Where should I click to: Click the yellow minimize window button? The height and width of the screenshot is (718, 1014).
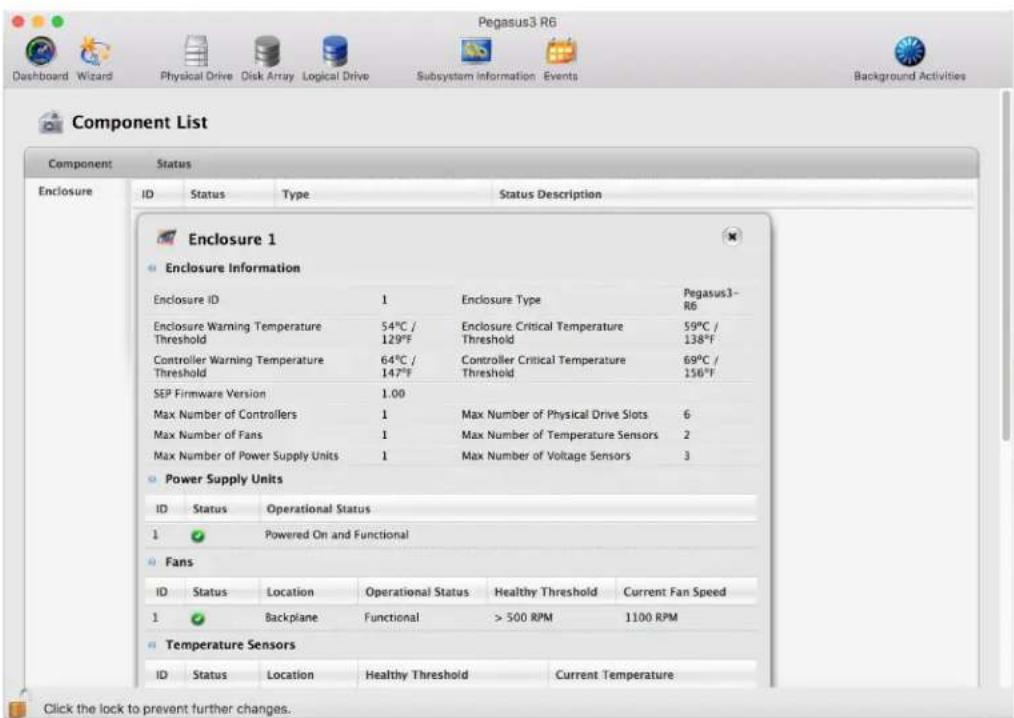pyautogui.click(x=38, y=21)
